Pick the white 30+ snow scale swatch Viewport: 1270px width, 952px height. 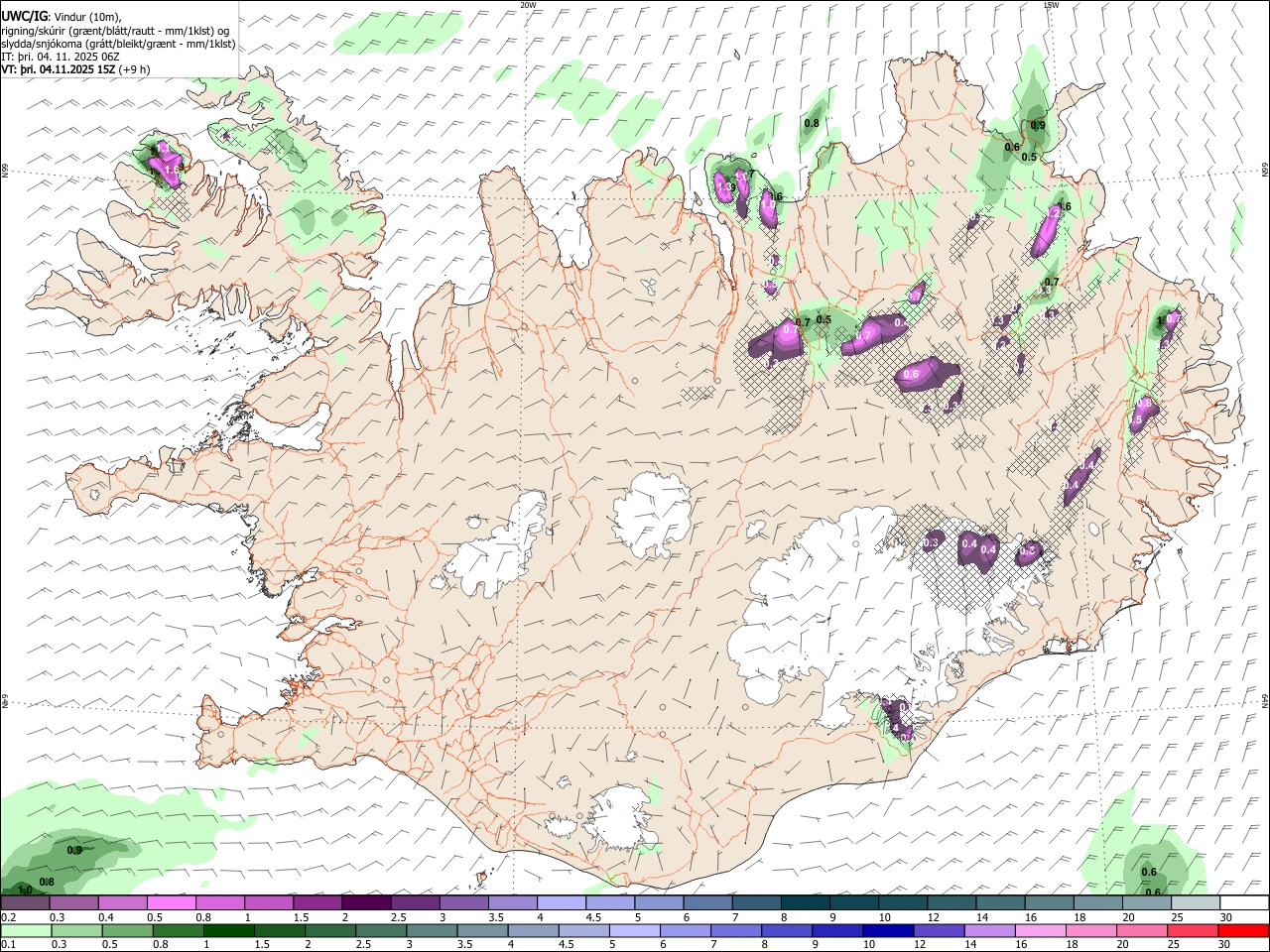[x=1245, y=903]
